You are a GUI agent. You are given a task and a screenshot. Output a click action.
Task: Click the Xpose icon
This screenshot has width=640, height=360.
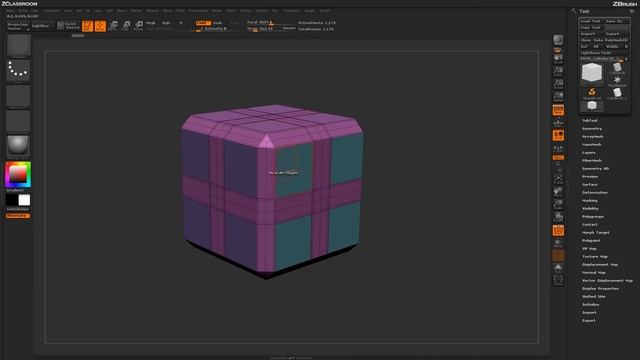point(558,280)
